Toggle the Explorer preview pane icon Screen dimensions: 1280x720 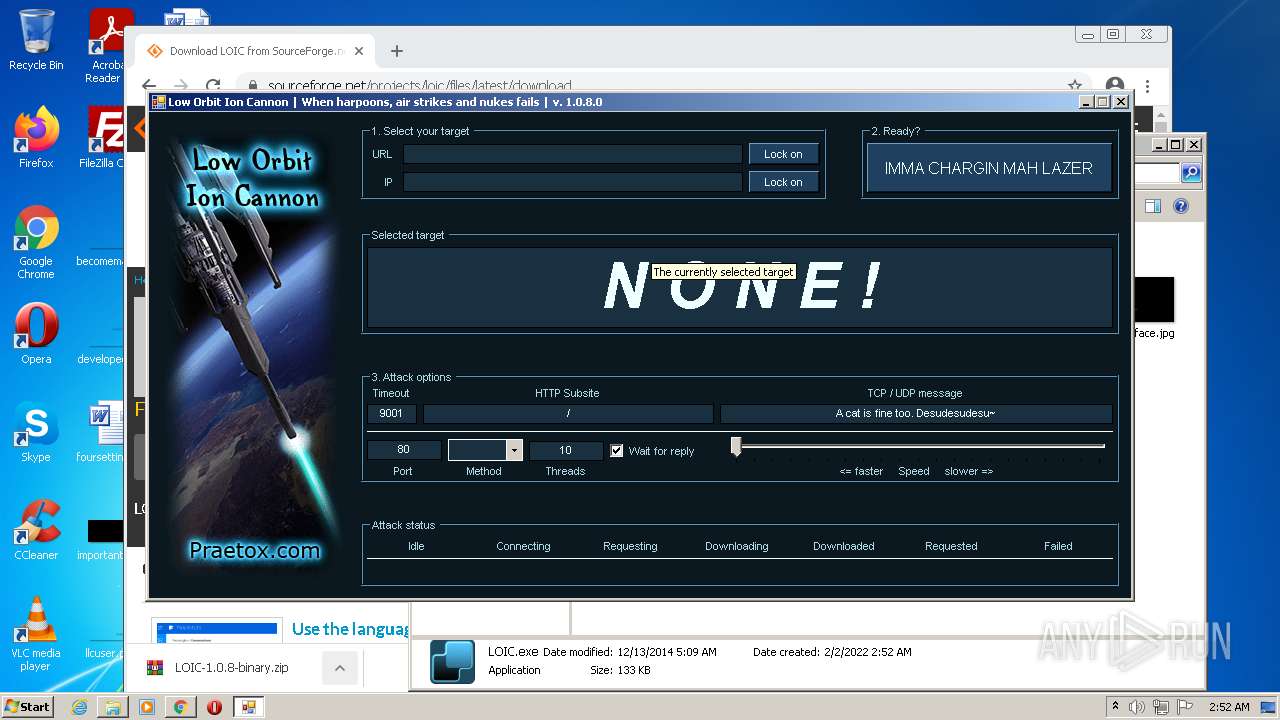pyautogui.click(x=1153, y=207)
